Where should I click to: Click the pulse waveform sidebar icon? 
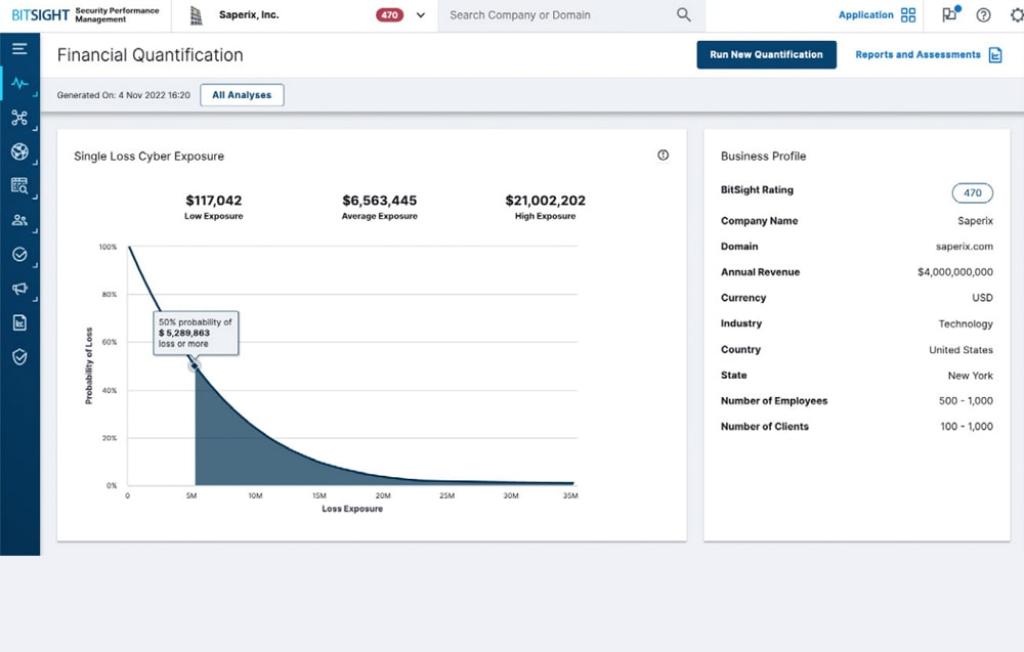[x=19, y=83]
